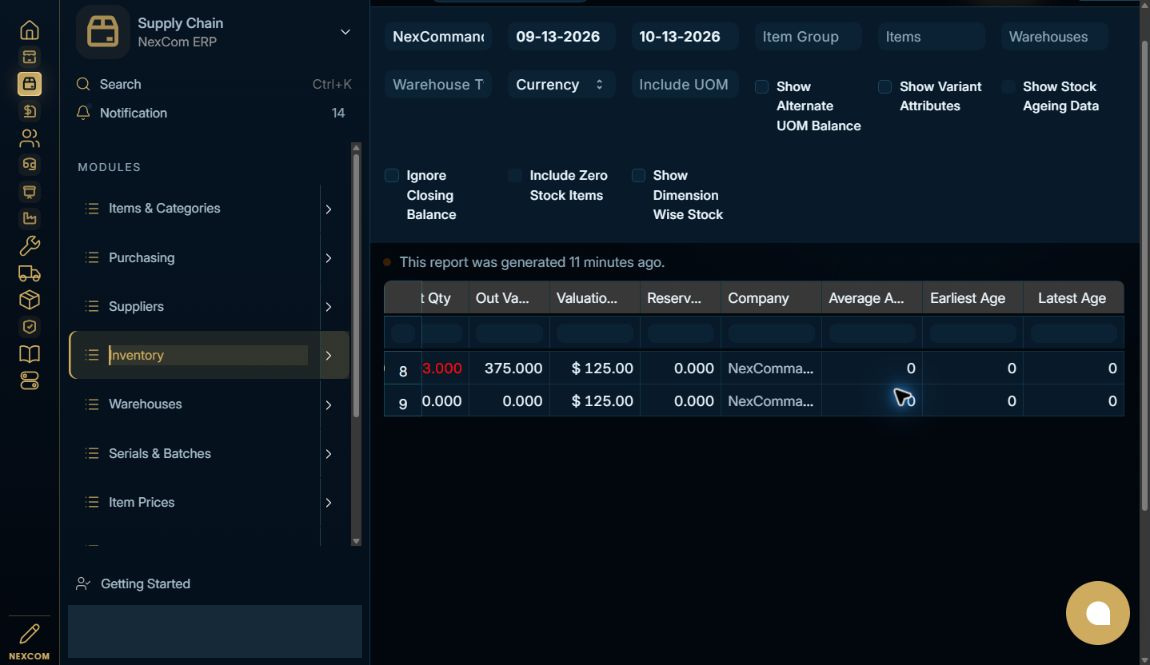Open the Item Group filter field

pos(807,37)
